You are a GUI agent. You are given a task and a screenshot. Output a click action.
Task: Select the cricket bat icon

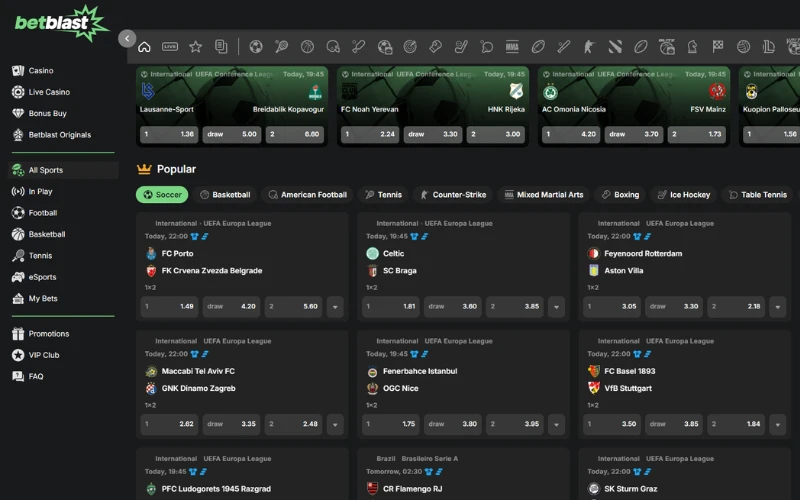[563, 47]
